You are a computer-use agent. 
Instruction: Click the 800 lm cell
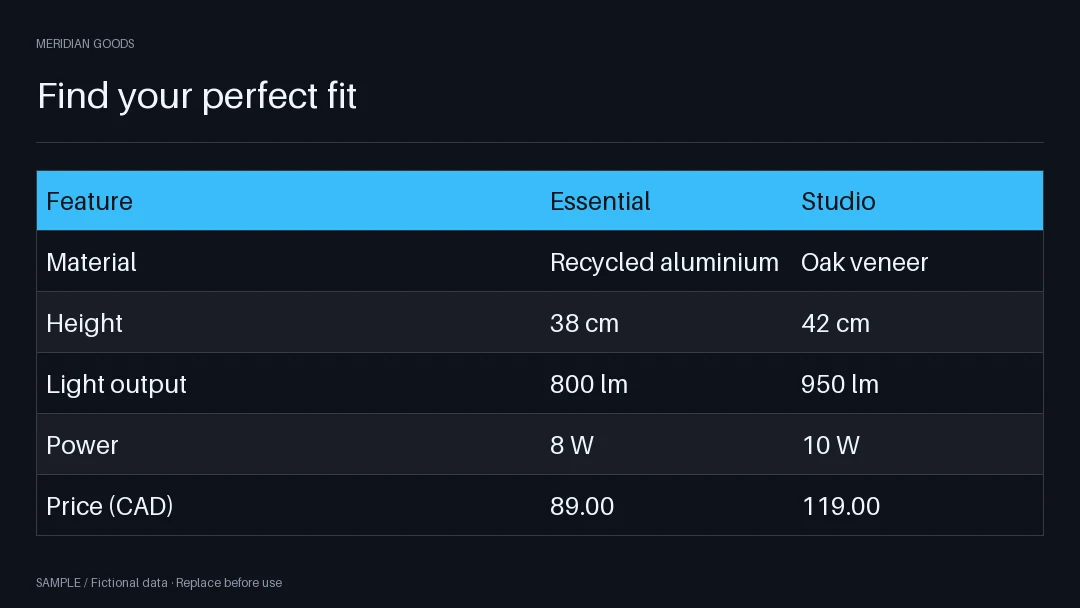[589, 384]
